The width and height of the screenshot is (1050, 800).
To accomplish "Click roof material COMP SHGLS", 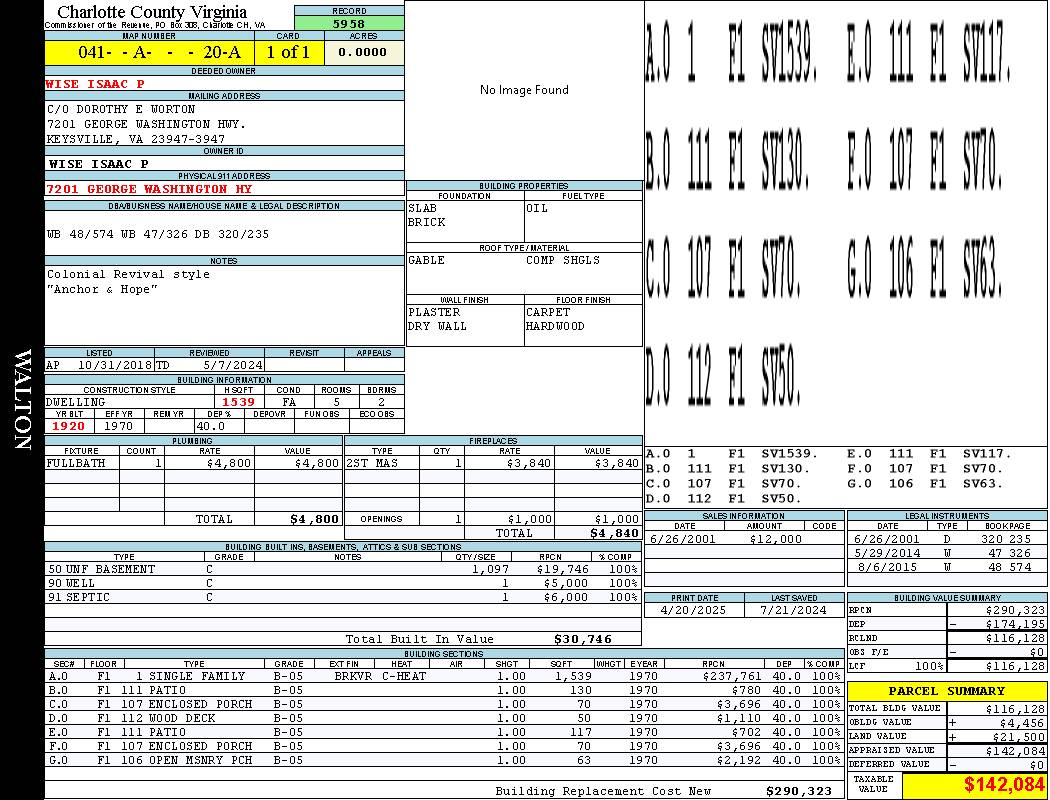I will tap(563, 260).
